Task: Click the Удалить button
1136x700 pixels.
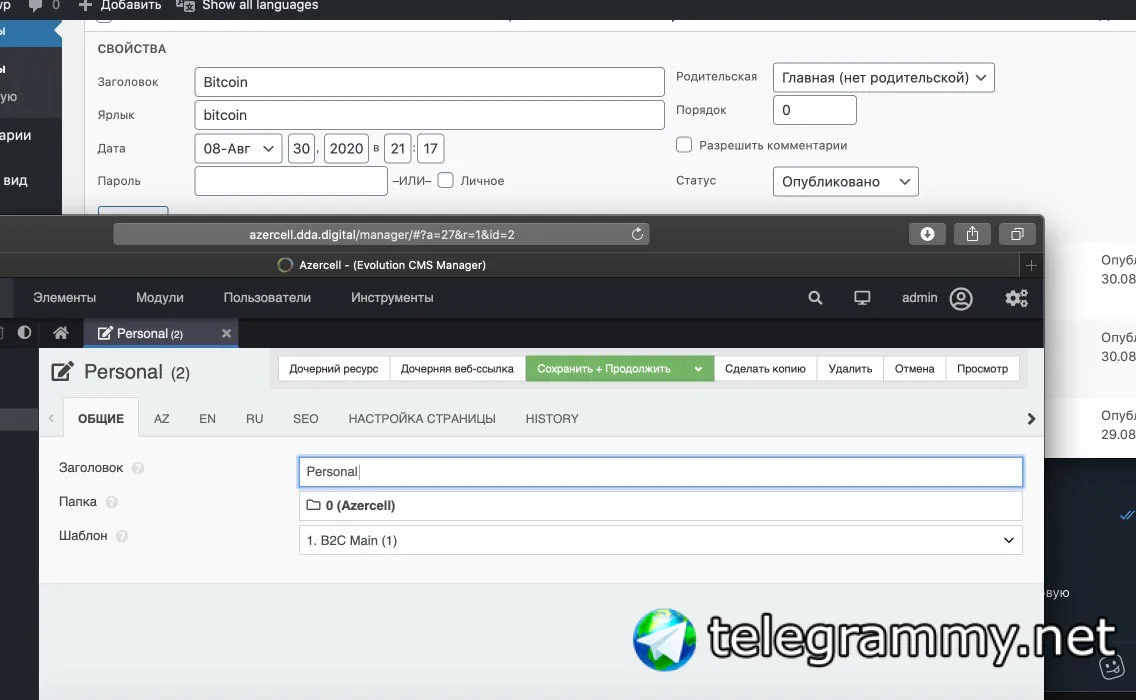Action: pos(851,368)
